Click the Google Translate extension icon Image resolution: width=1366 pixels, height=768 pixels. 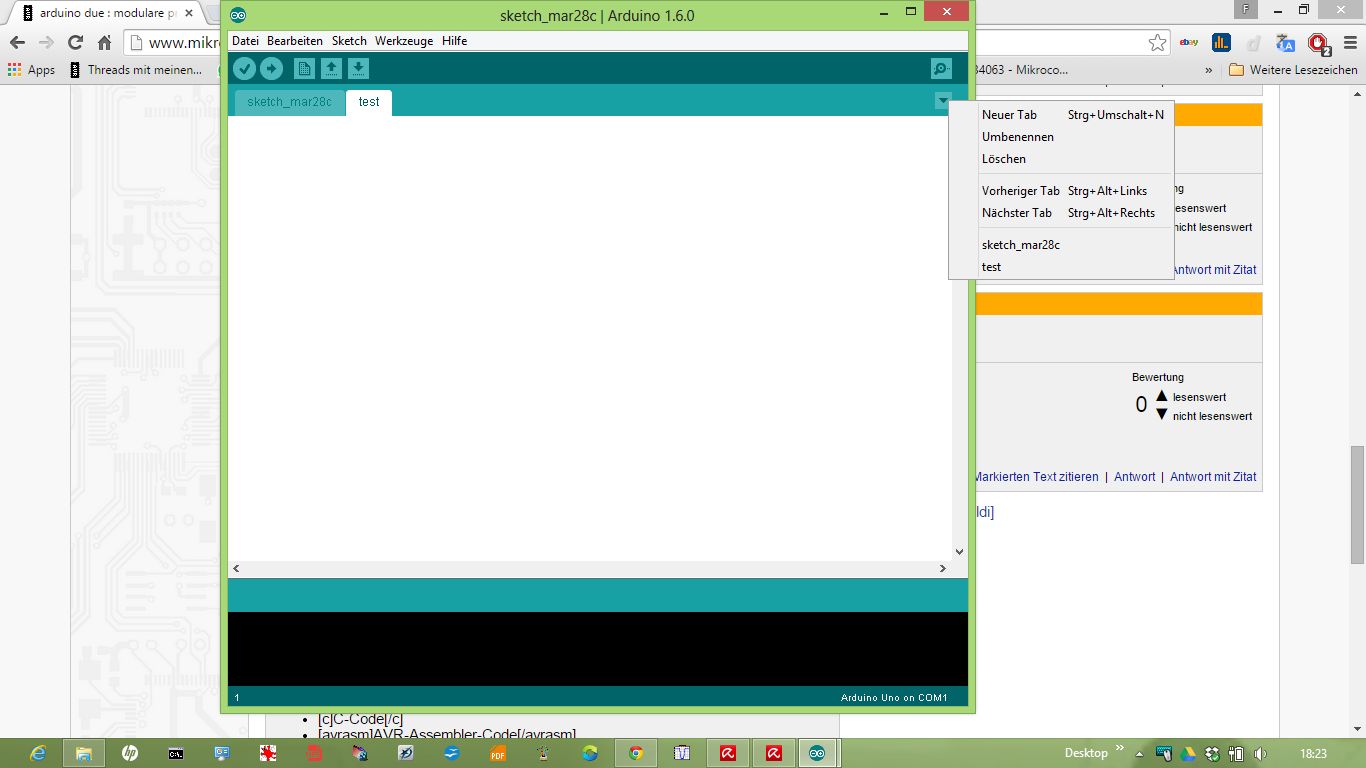[1286, 42]
